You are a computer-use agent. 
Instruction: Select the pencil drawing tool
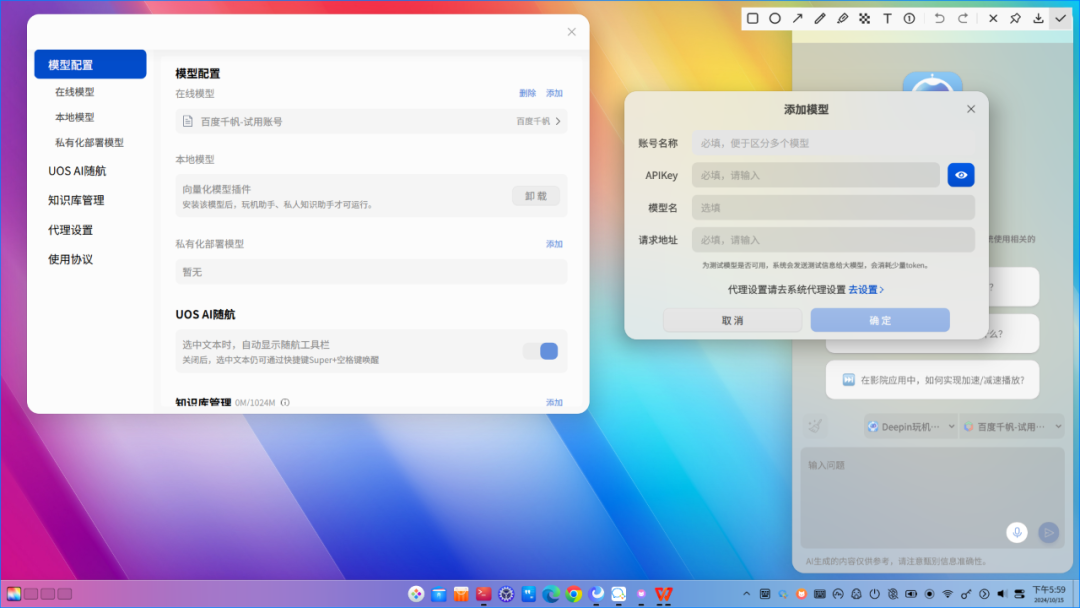(820, 19)
